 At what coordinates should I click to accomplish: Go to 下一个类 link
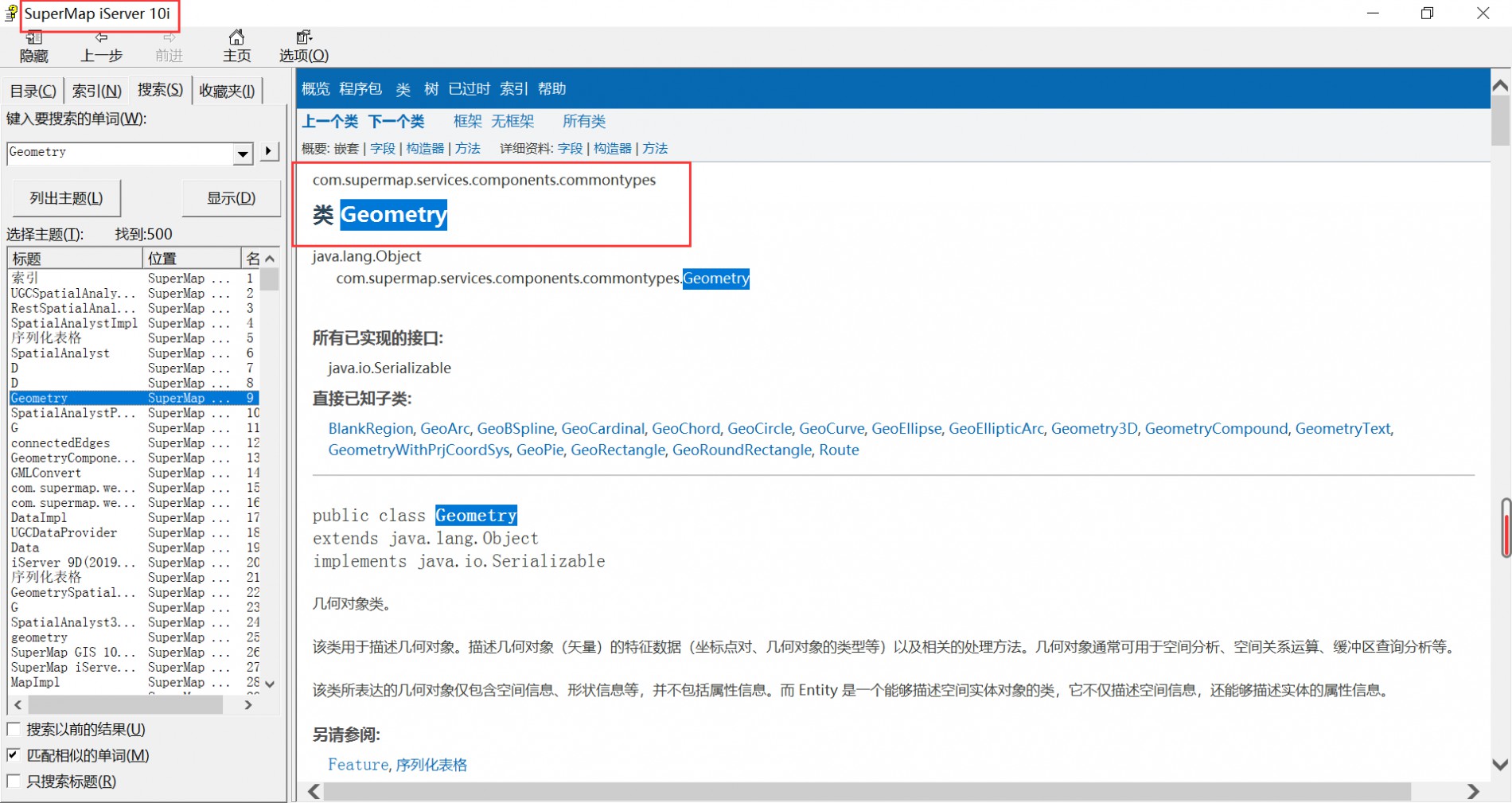coord(396,121)
